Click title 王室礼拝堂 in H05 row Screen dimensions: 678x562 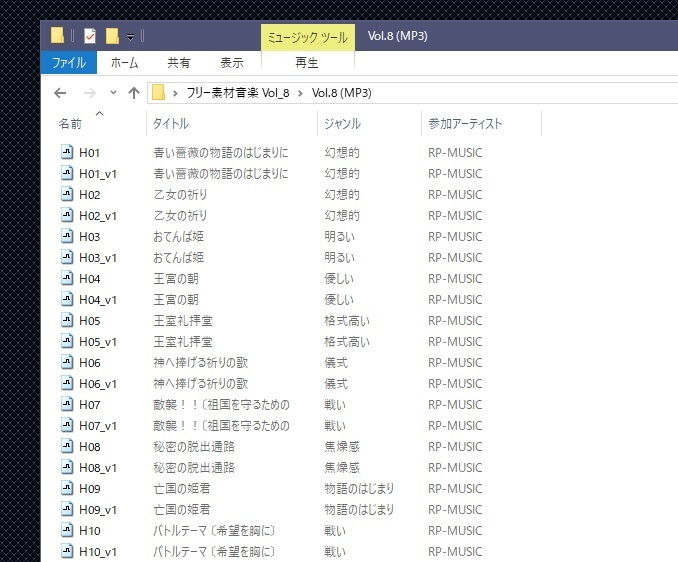click(183, 321)
